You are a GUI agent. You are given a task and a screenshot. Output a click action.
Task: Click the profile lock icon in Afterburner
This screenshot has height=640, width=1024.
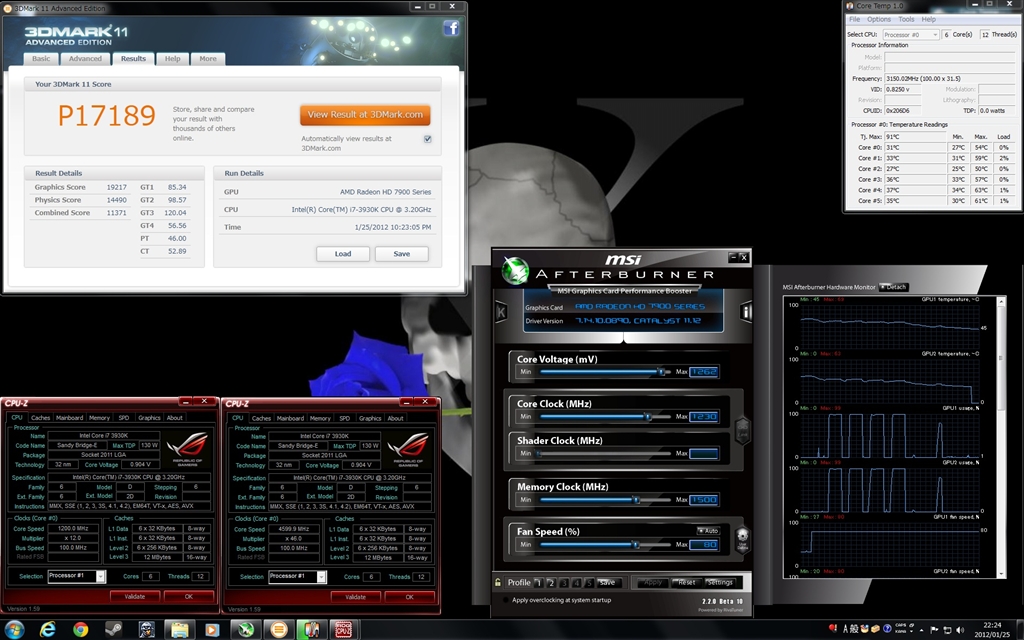coord(498,583)
